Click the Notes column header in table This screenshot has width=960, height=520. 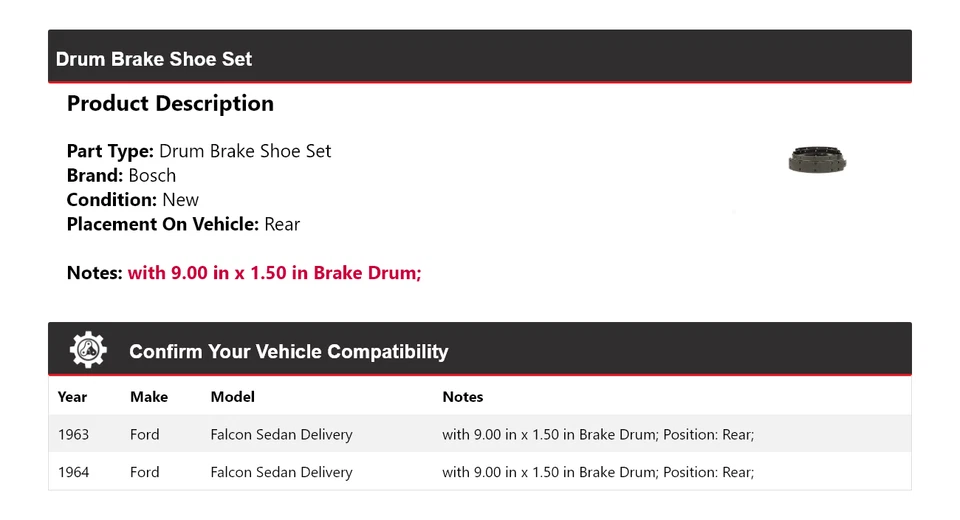[x=462, y=397]
